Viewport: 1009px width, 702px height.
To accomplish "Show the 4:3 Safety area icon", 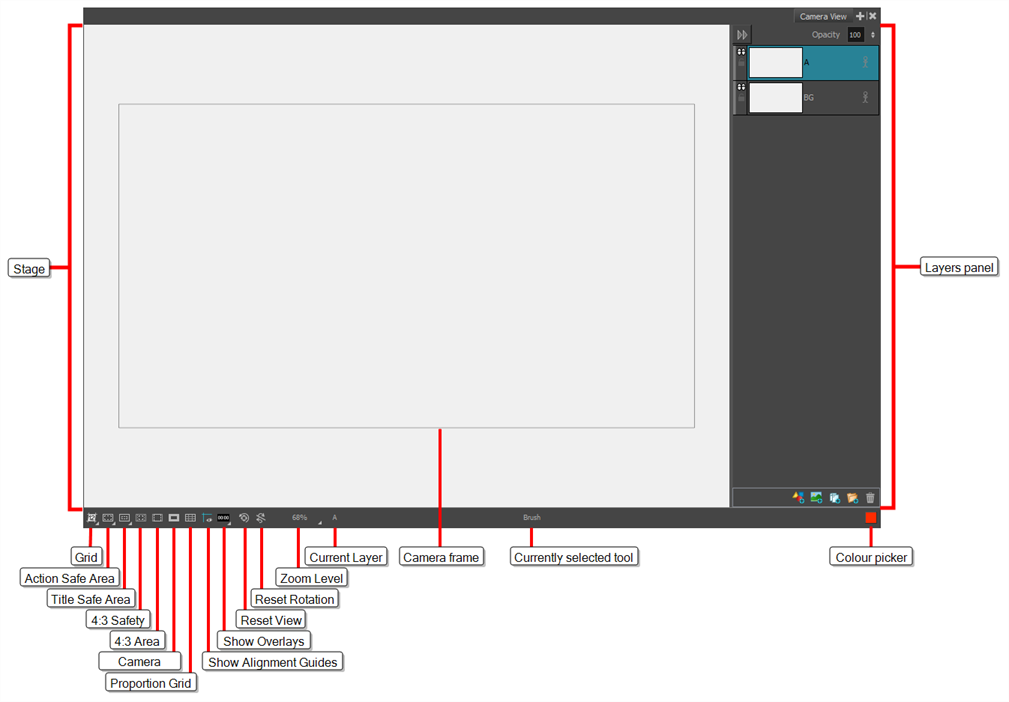I will (141, 518).
